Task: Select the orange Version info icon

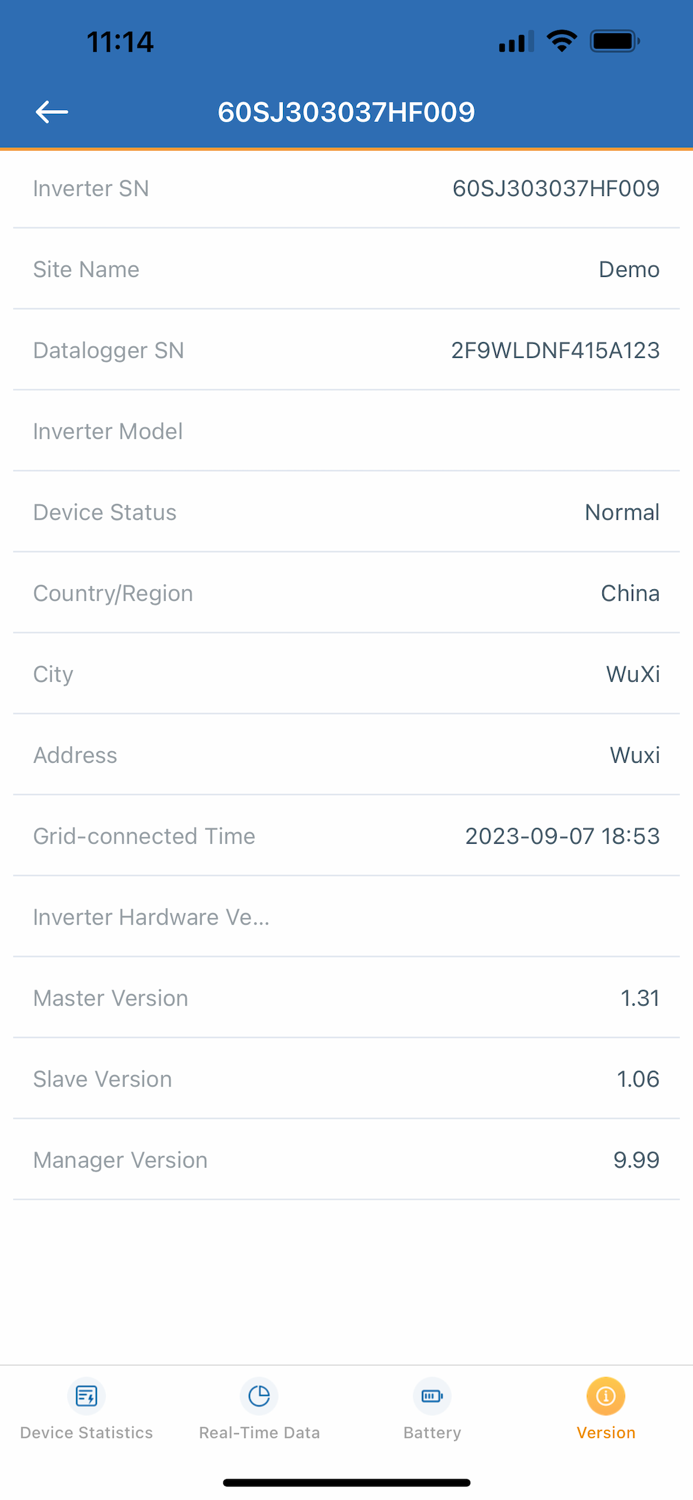Action: [x=606, y=1395]
